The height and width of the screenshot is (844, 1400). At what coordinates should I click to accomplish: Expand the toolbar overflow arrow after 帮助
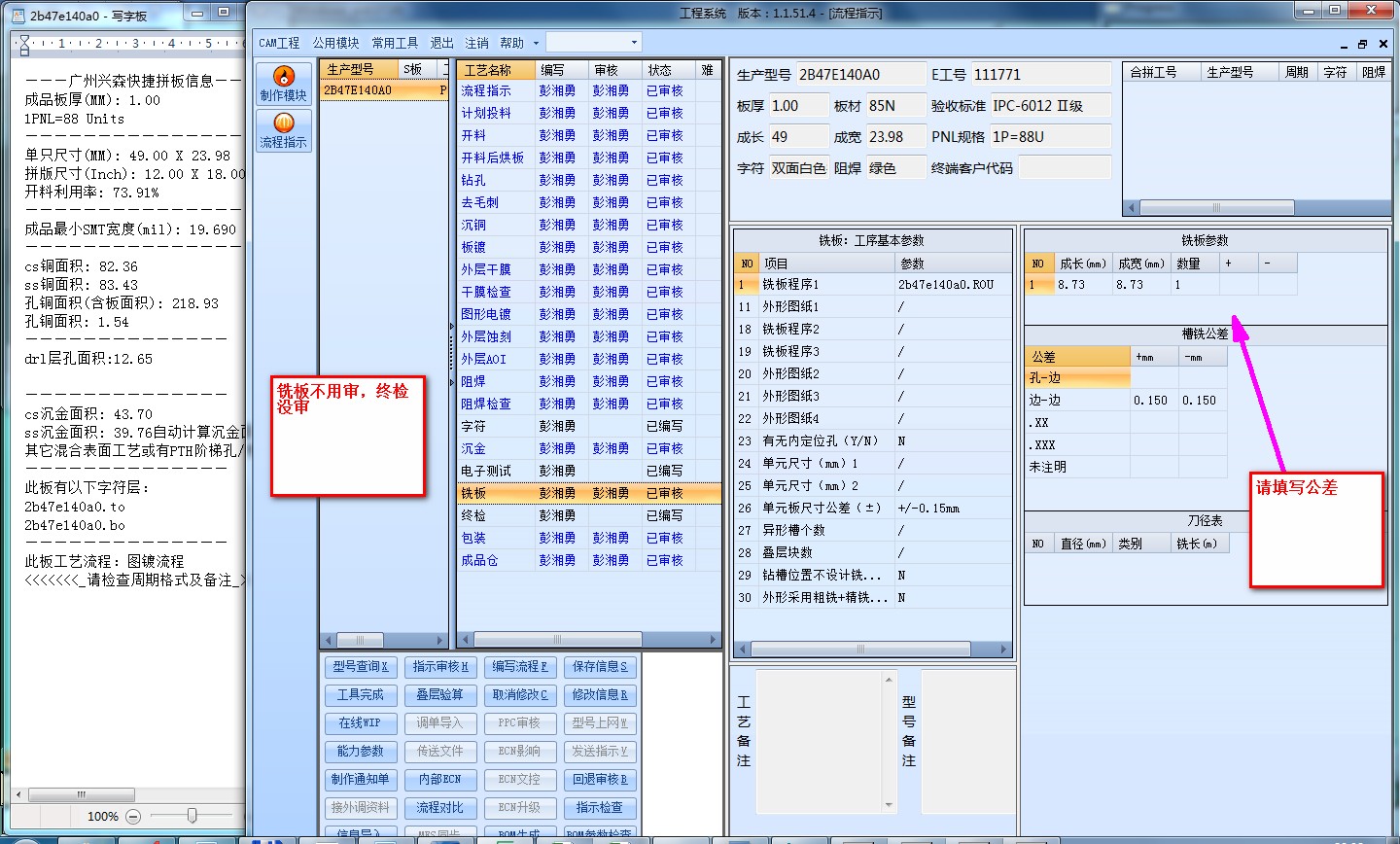coord(536,43)
